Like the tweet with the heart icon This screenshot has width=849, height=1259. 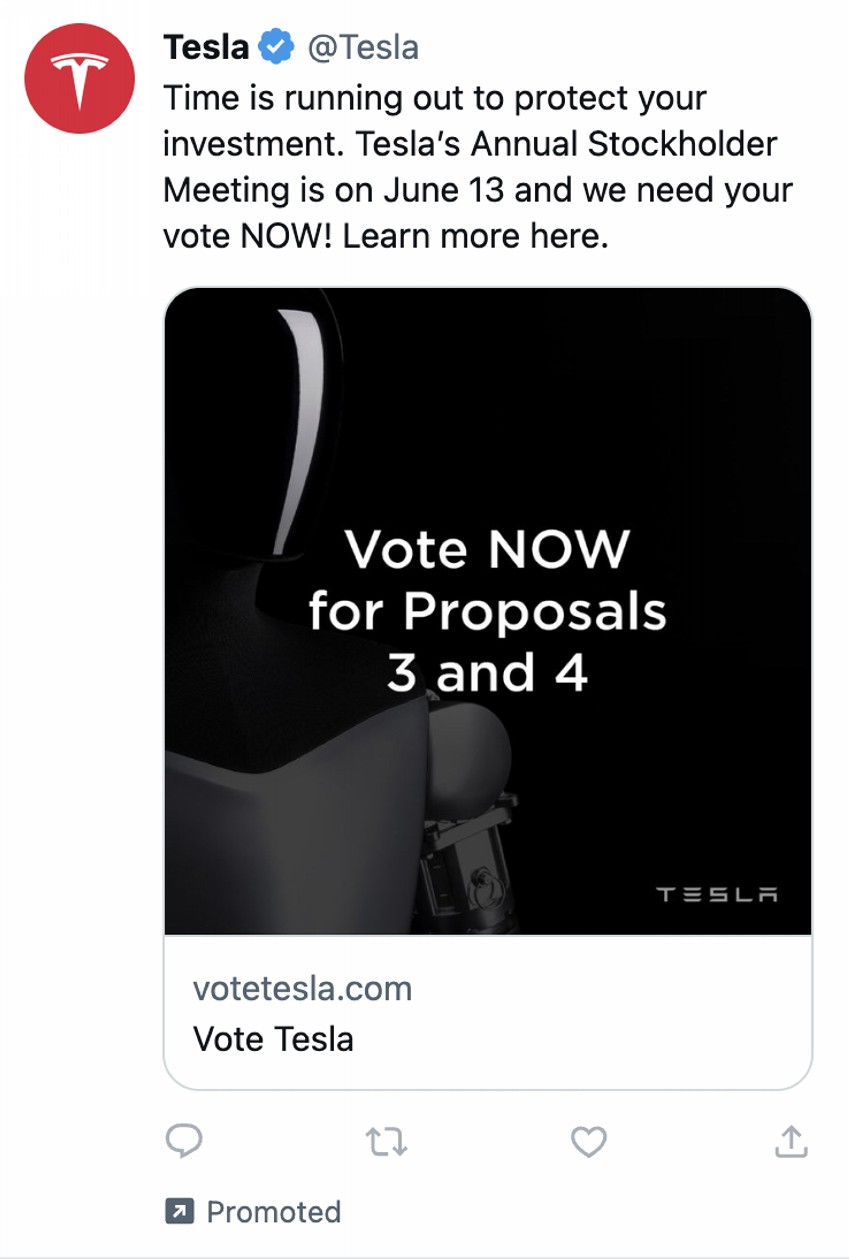(588, 1141)
